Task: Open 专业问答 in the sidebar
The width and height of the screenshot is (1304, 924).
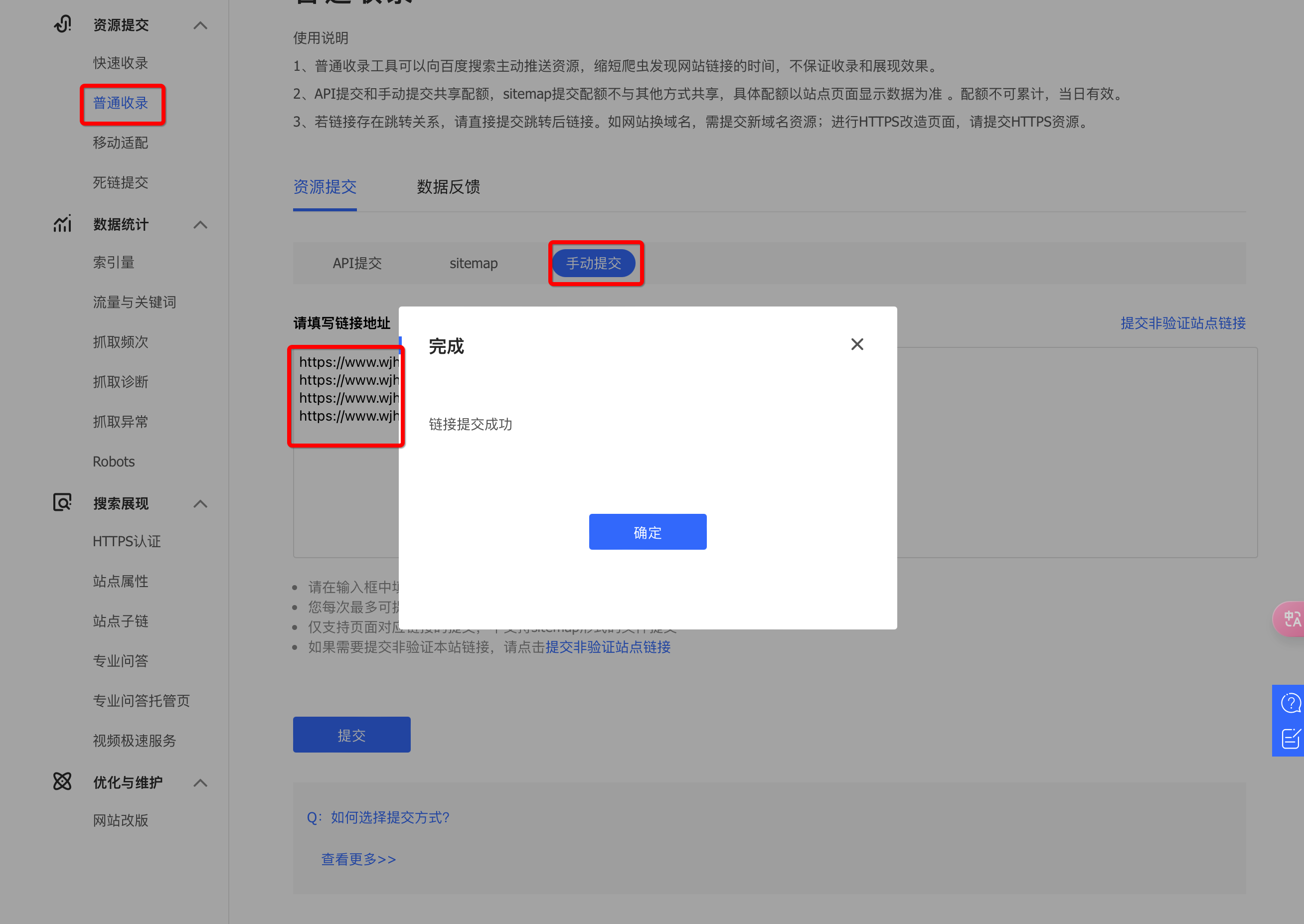Action: 121,660
